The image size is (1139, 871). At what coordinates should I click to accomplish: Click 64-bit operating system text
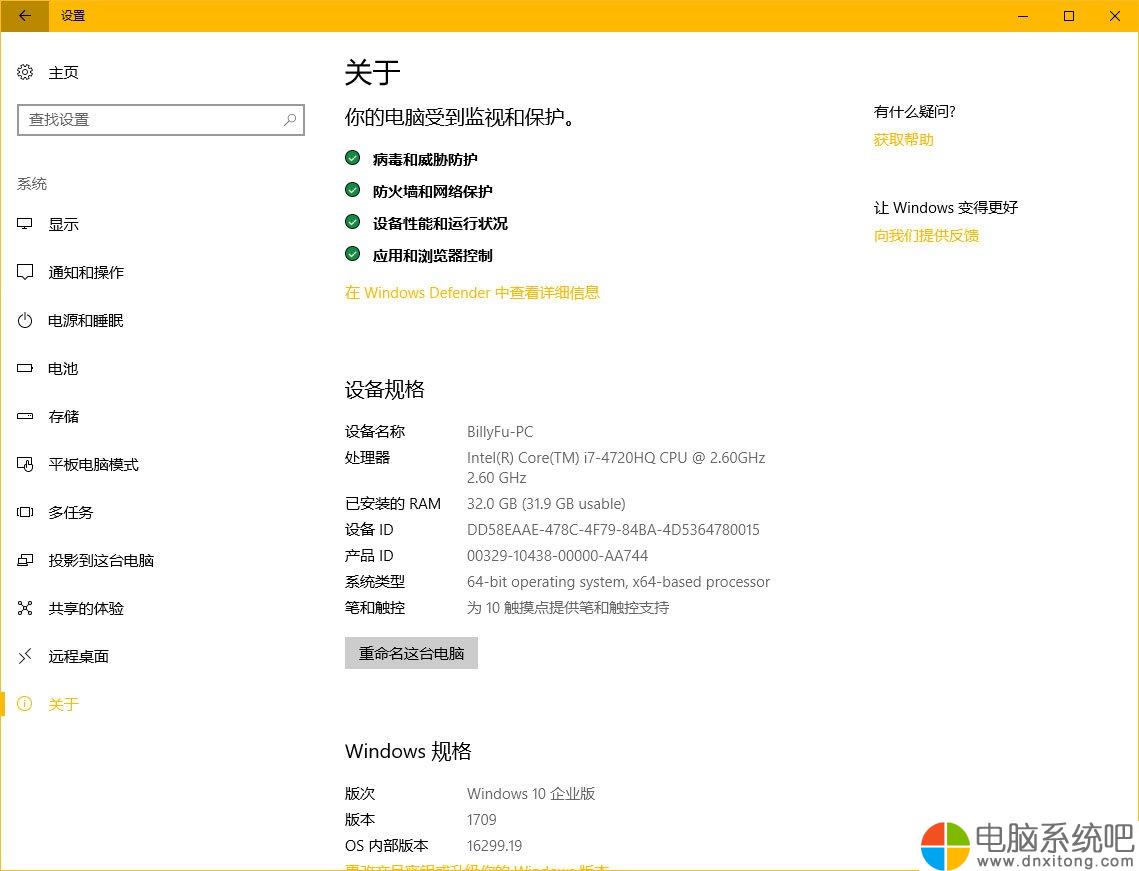pyautogui.click(x=618, y=582)
